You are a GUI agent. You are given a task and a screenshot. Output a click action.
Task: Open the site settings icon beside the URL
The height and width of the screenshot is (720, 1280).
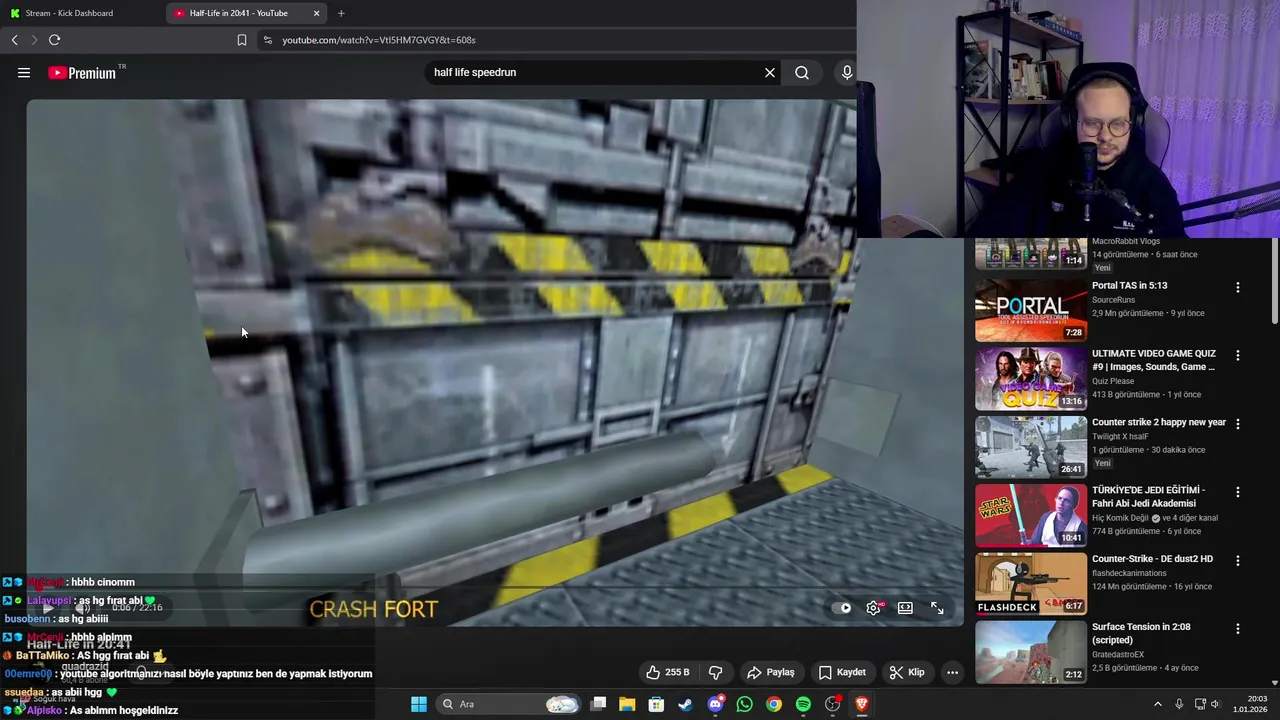(x=266, y=40)
